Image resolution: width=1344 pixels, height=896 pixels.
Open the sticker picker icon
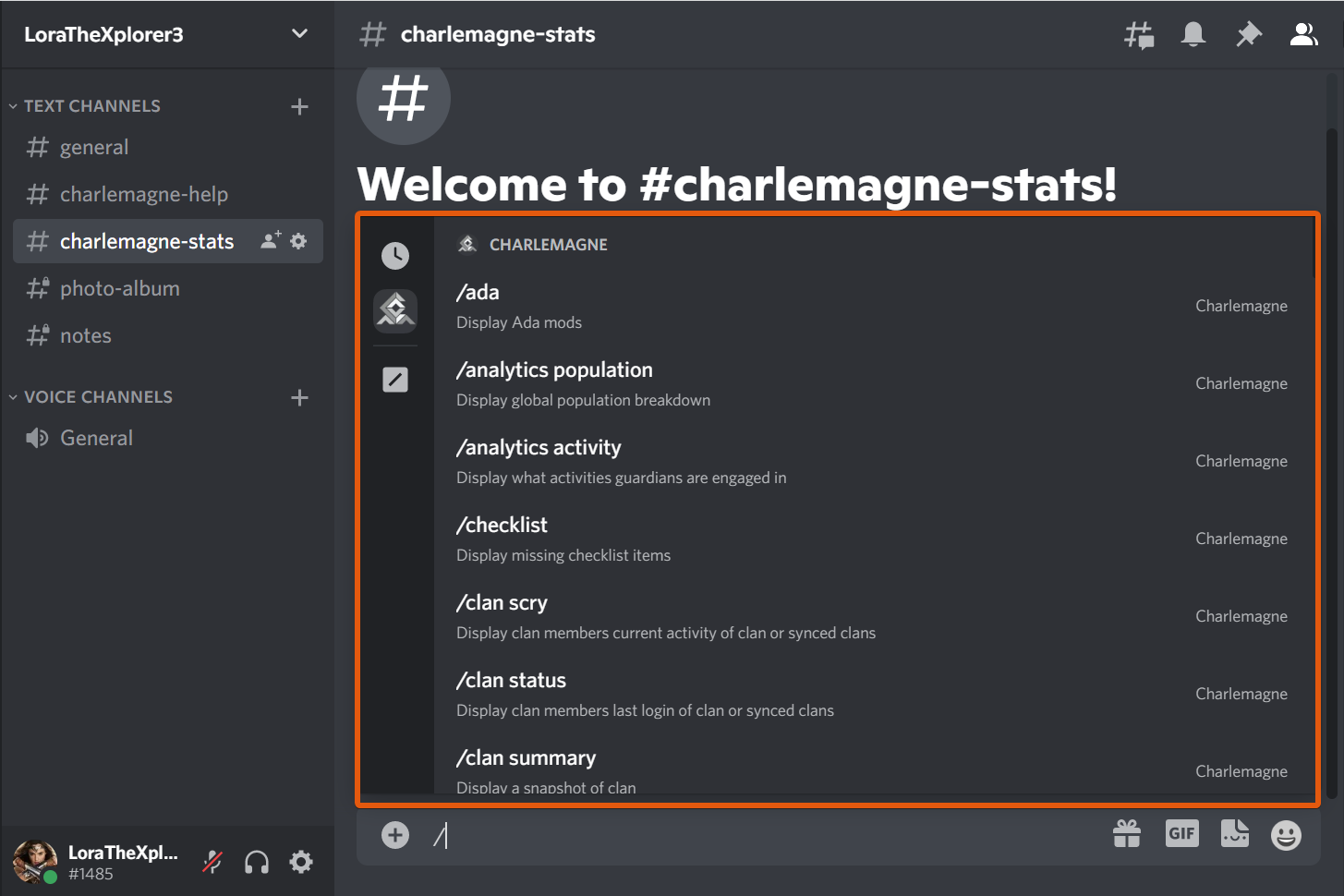1235,833
